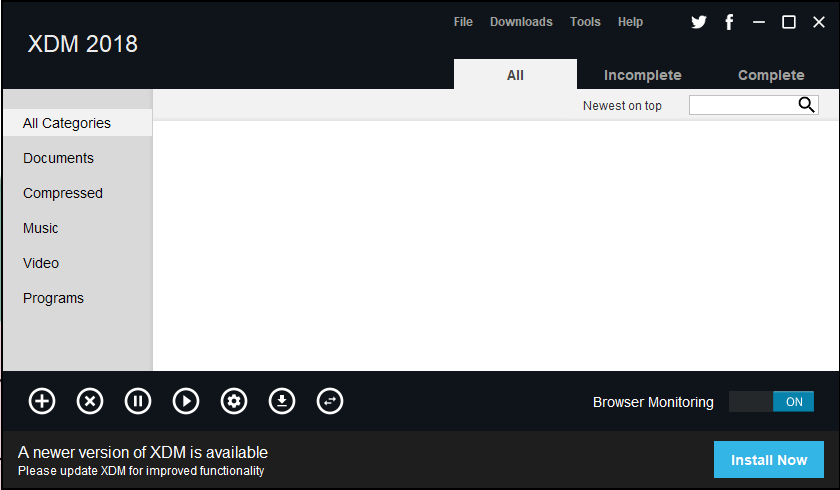Screen dimensions: 840x490
Task: Open the Newest on top sort option
Action: 622,105
